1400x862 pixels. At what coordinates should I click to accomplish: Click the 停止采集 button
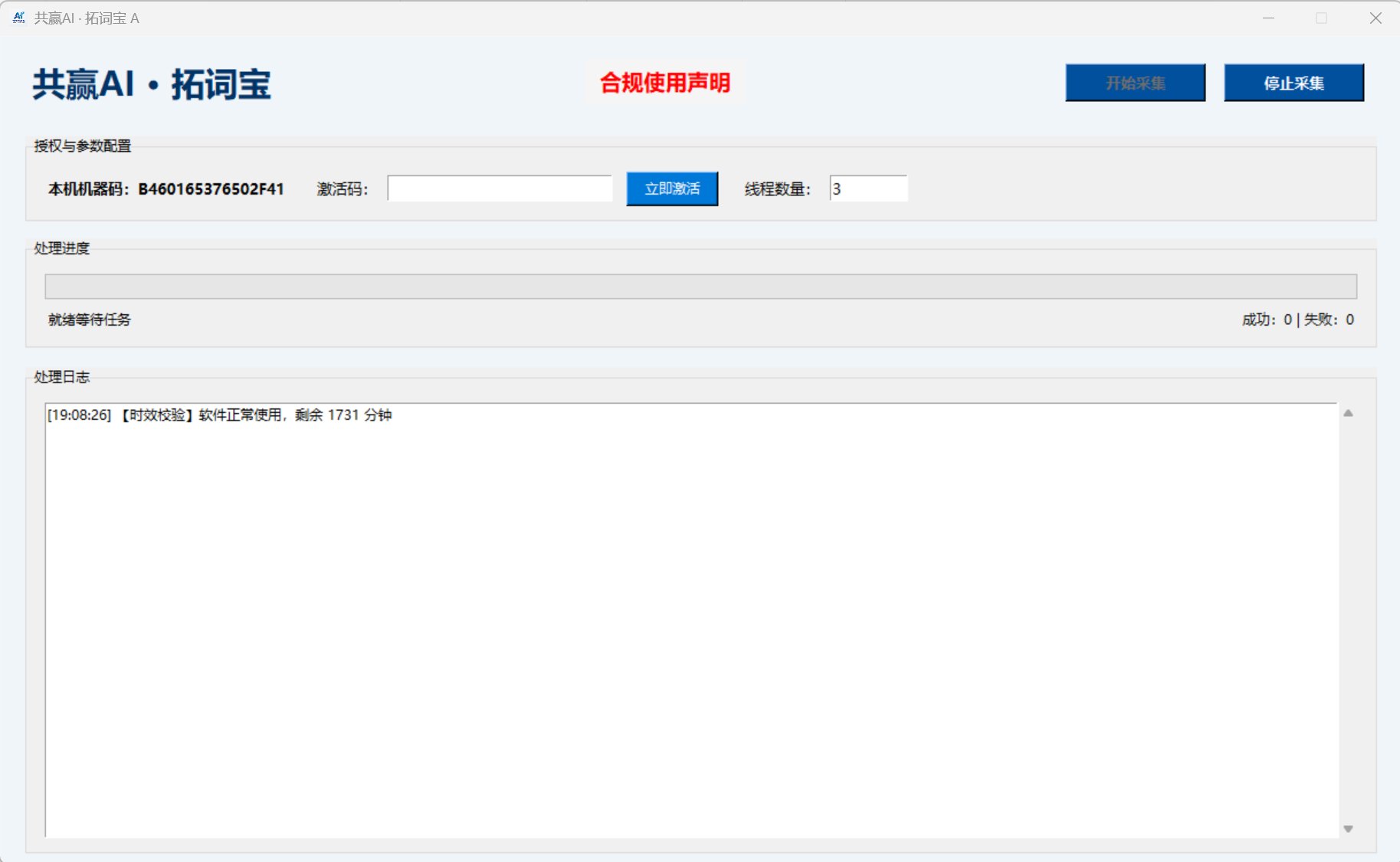pos(1293,83)
